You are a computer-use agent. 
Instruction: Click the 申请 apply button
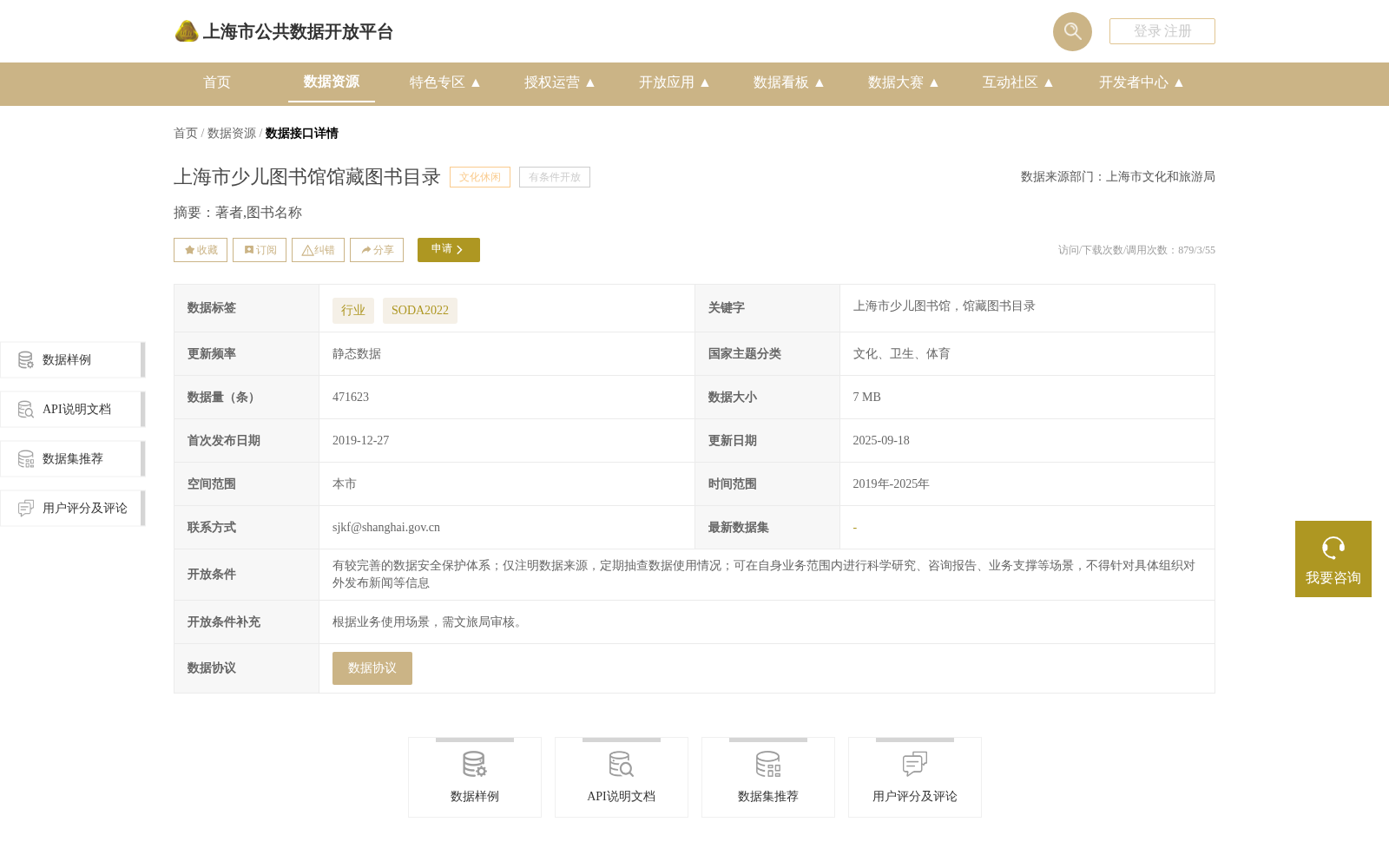449,250
